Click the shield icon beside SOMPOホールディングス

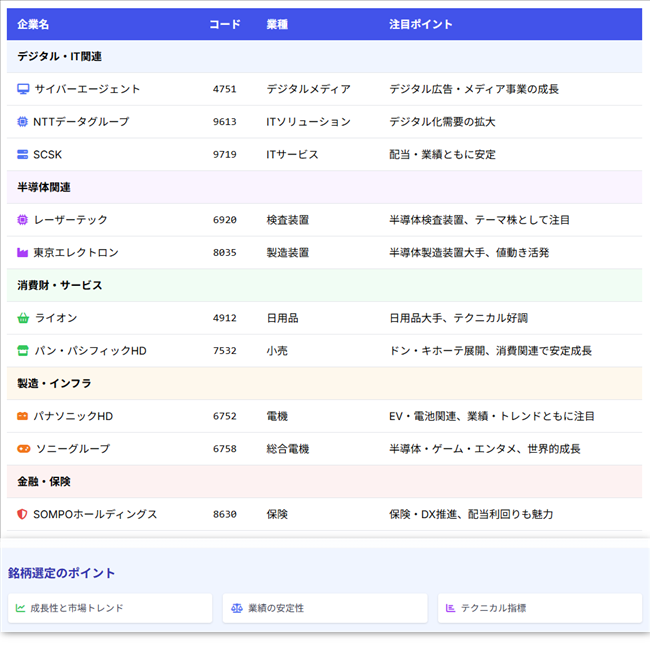point(22,514)
